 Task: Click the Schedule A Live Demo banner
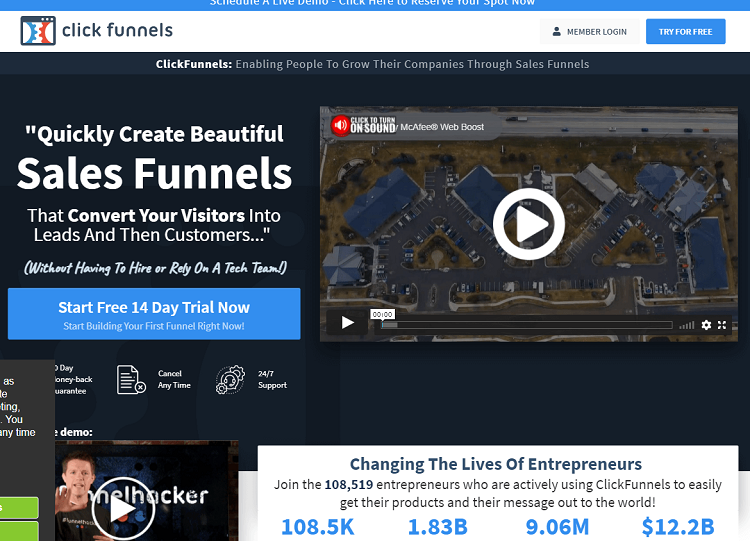point(372,3)
